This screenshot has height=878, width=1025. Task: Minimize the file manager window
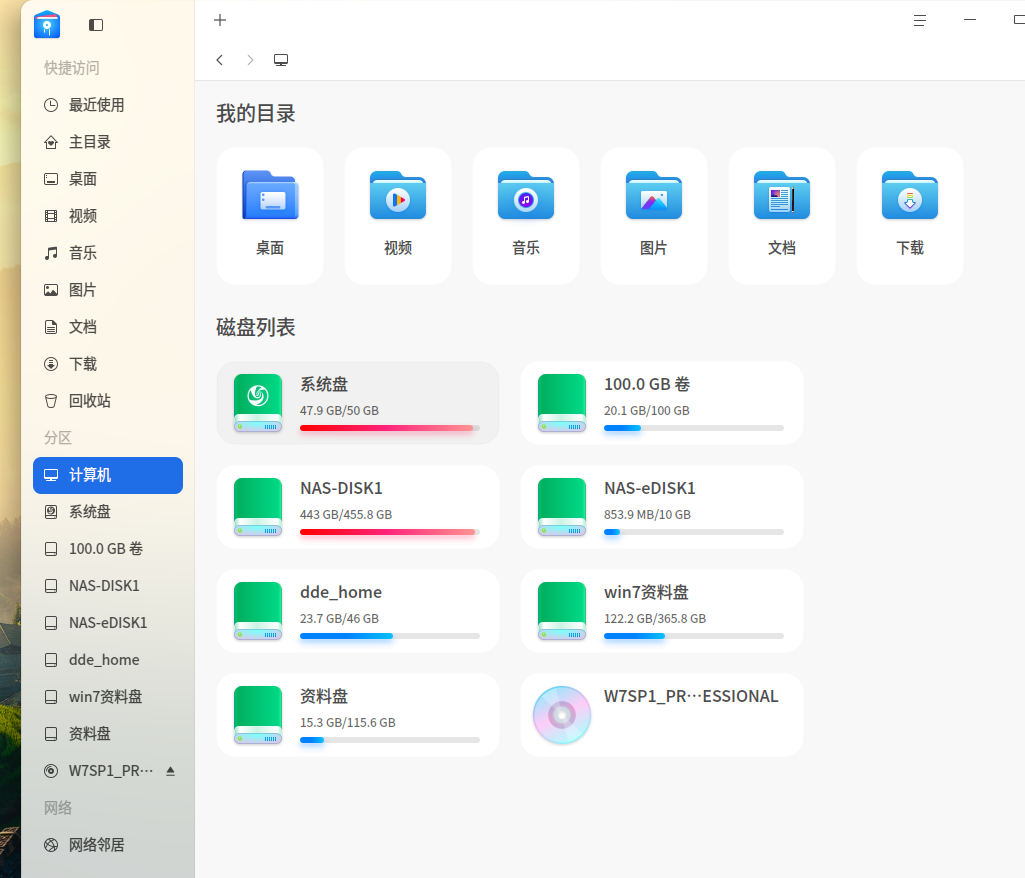(x=970, y=20)
